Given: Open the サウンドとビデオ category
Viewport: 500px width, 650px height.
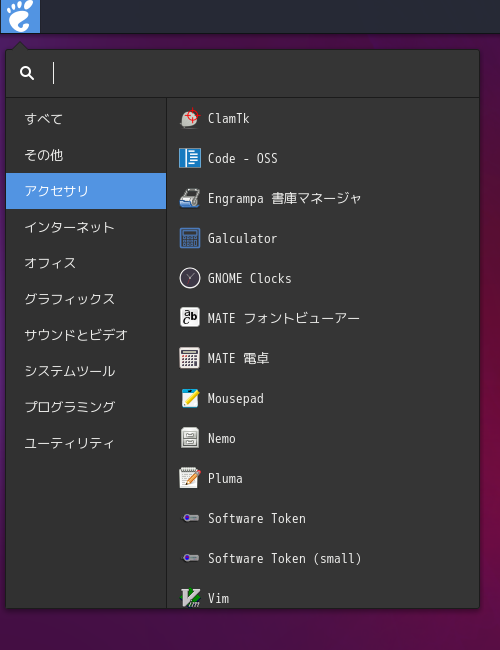Looking at the screenshot, I should (86, 335).
